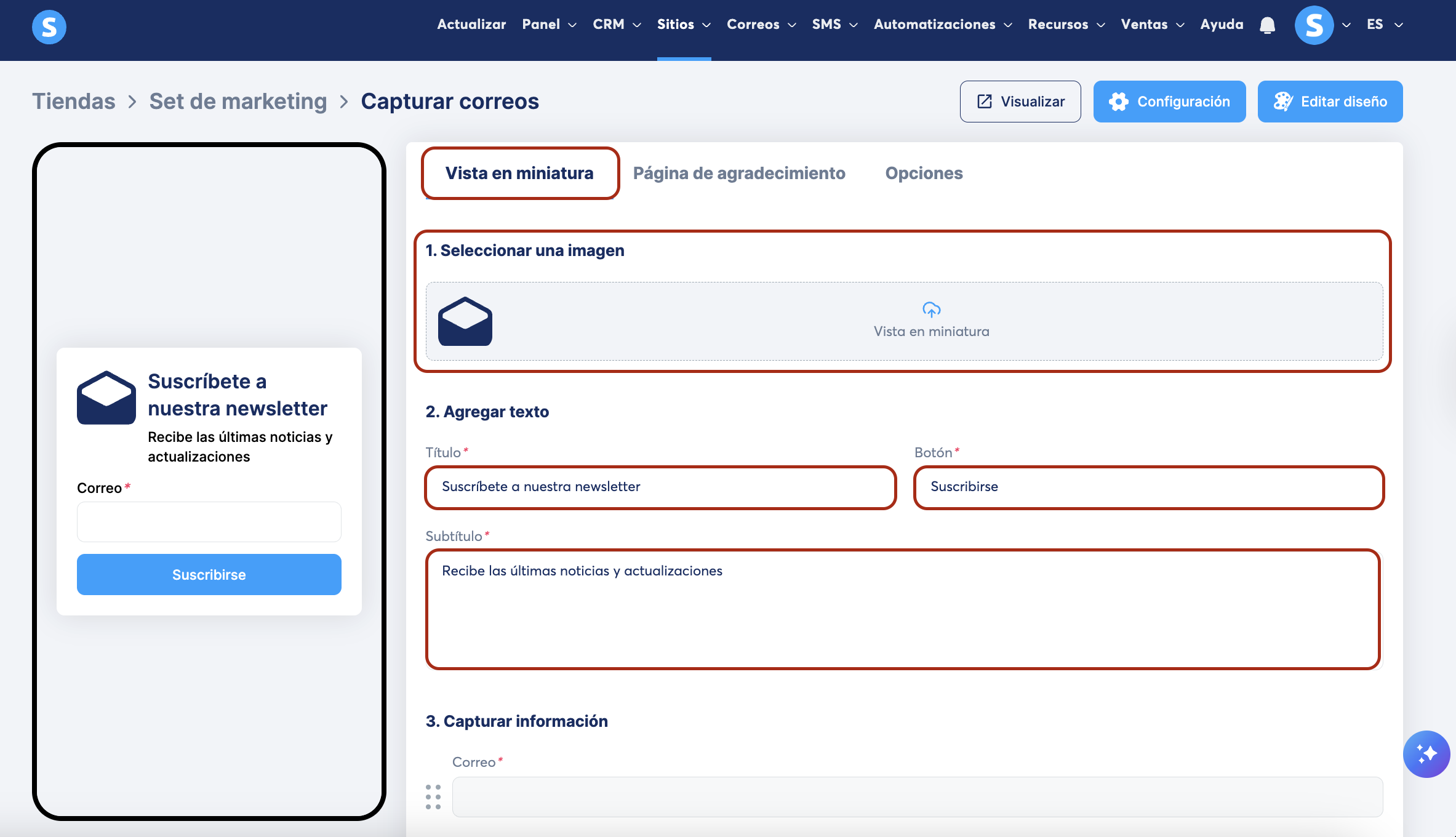Open Configuración settings button
The image size is (1456, 837).
point(1169,102)
